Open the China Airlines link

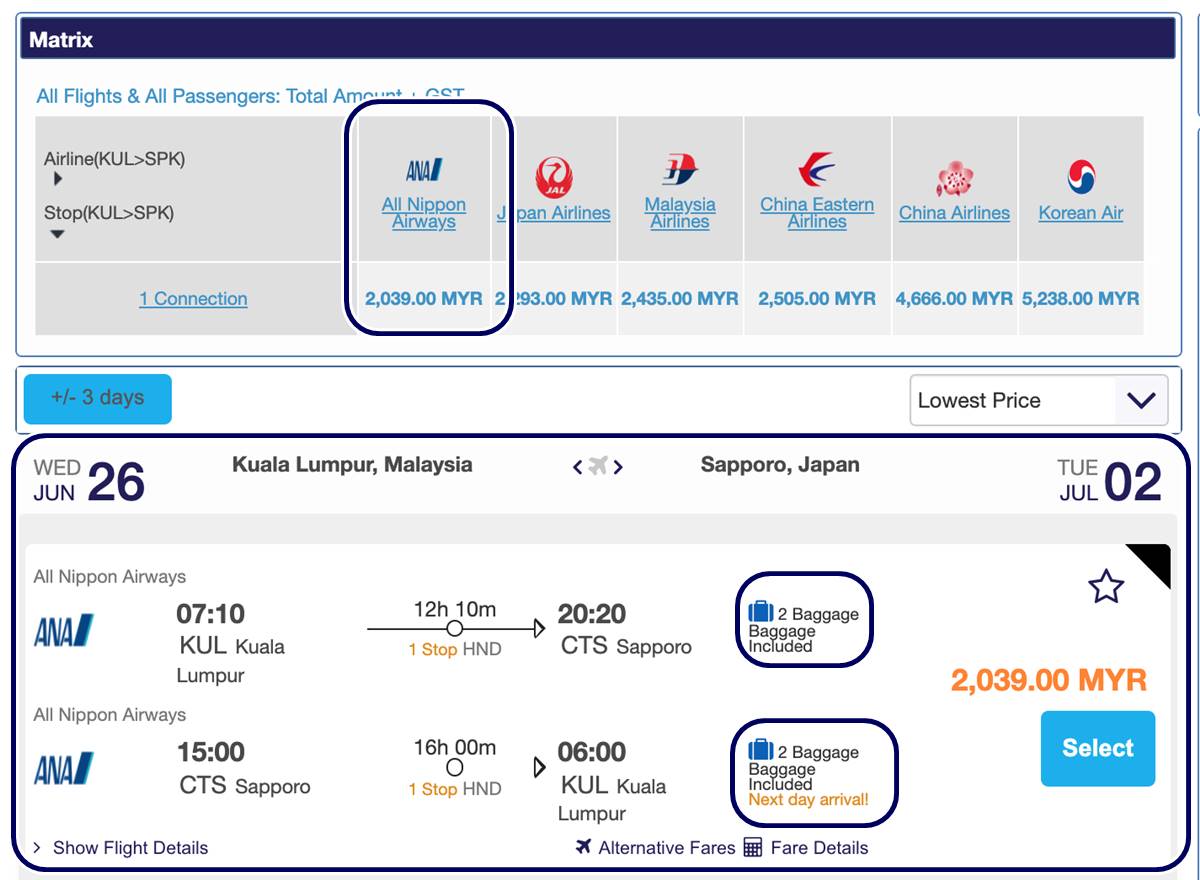tap(954, 213)
